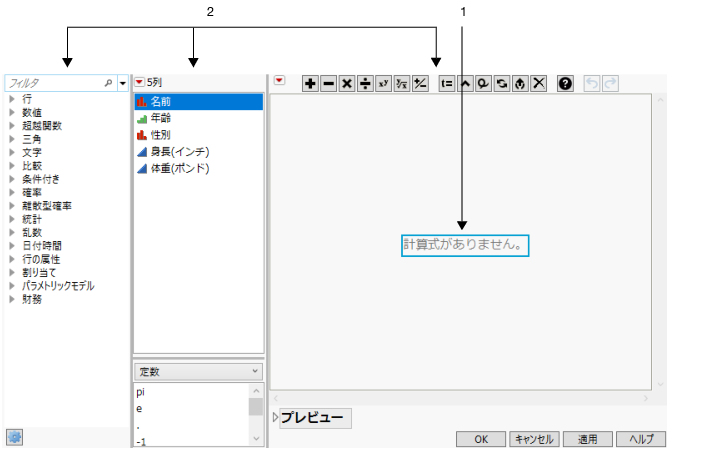This screenshot has width=709, height=449.
Task: Click the caret insert button
Action: [x=465, y=84]
